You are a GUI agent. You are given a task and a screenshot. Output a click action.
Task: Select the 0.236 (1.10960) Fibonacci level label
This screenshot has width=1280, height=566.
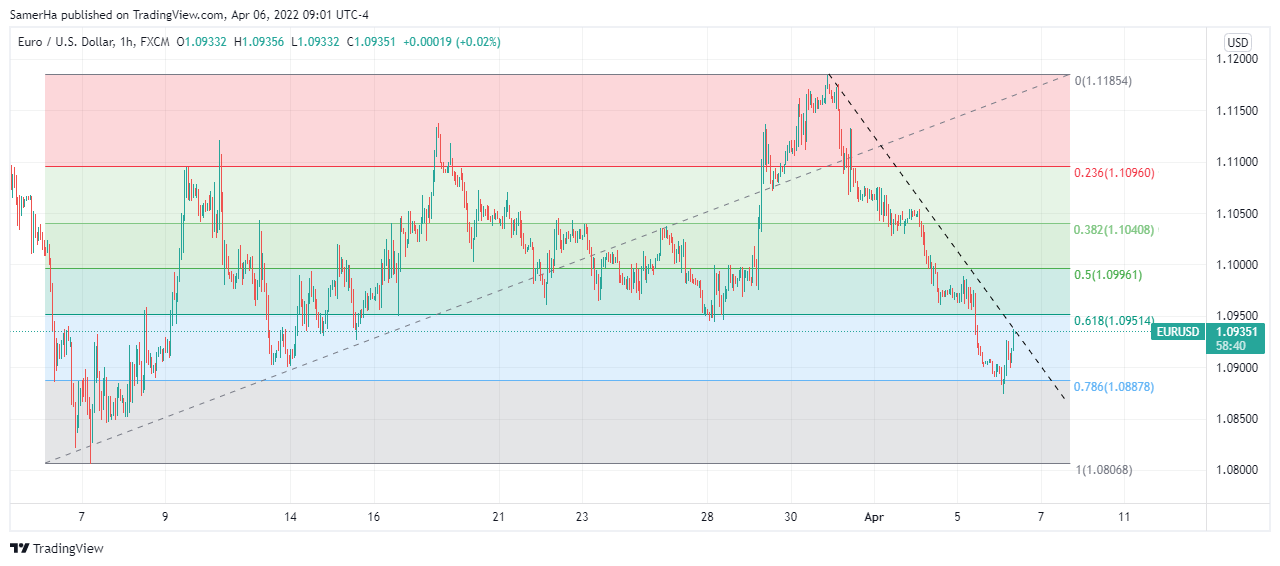(x=1114, y=173)
